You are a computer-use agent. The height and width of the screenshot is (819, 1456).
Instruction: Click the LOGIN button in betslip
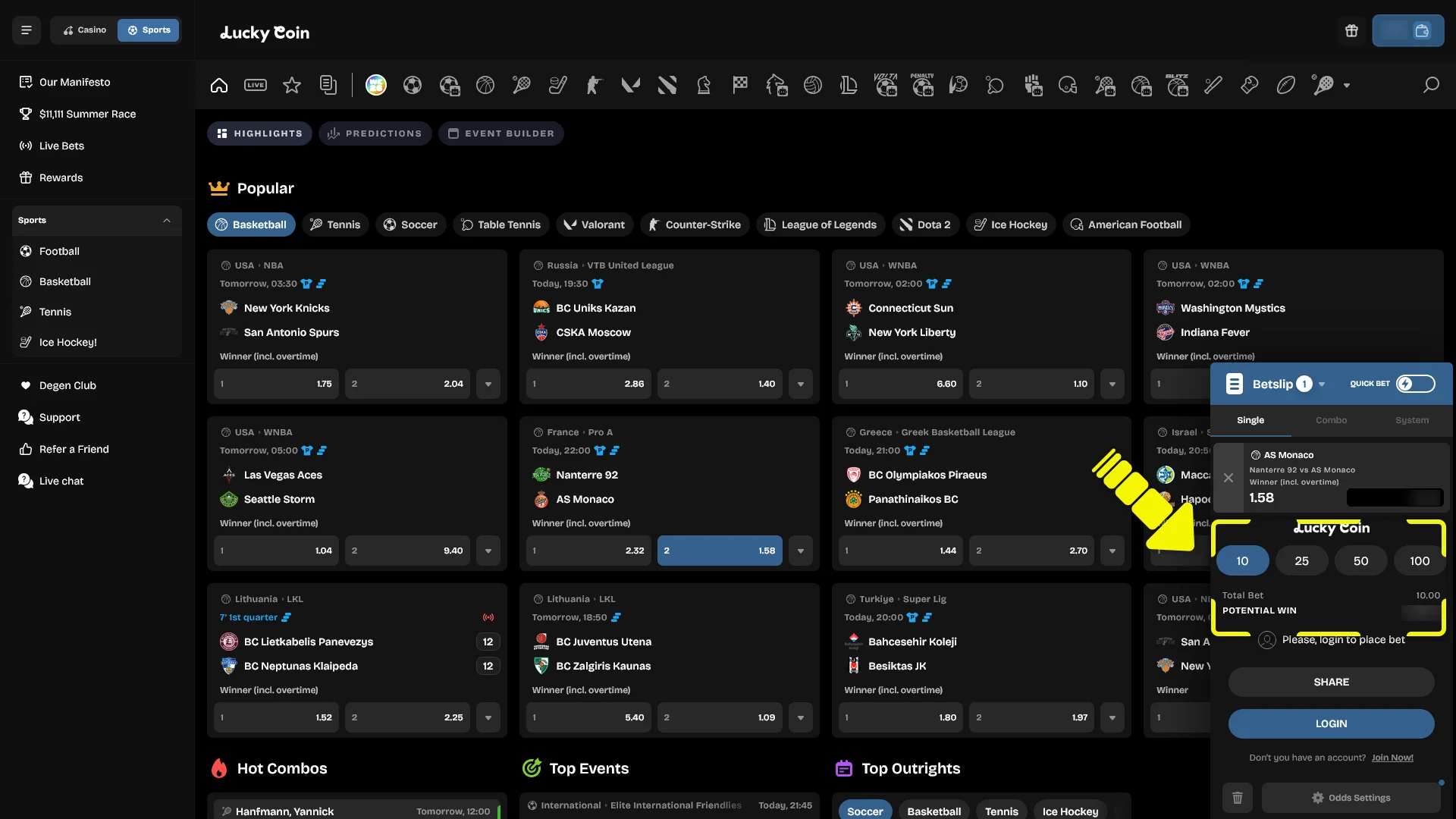coord(1331,724)
